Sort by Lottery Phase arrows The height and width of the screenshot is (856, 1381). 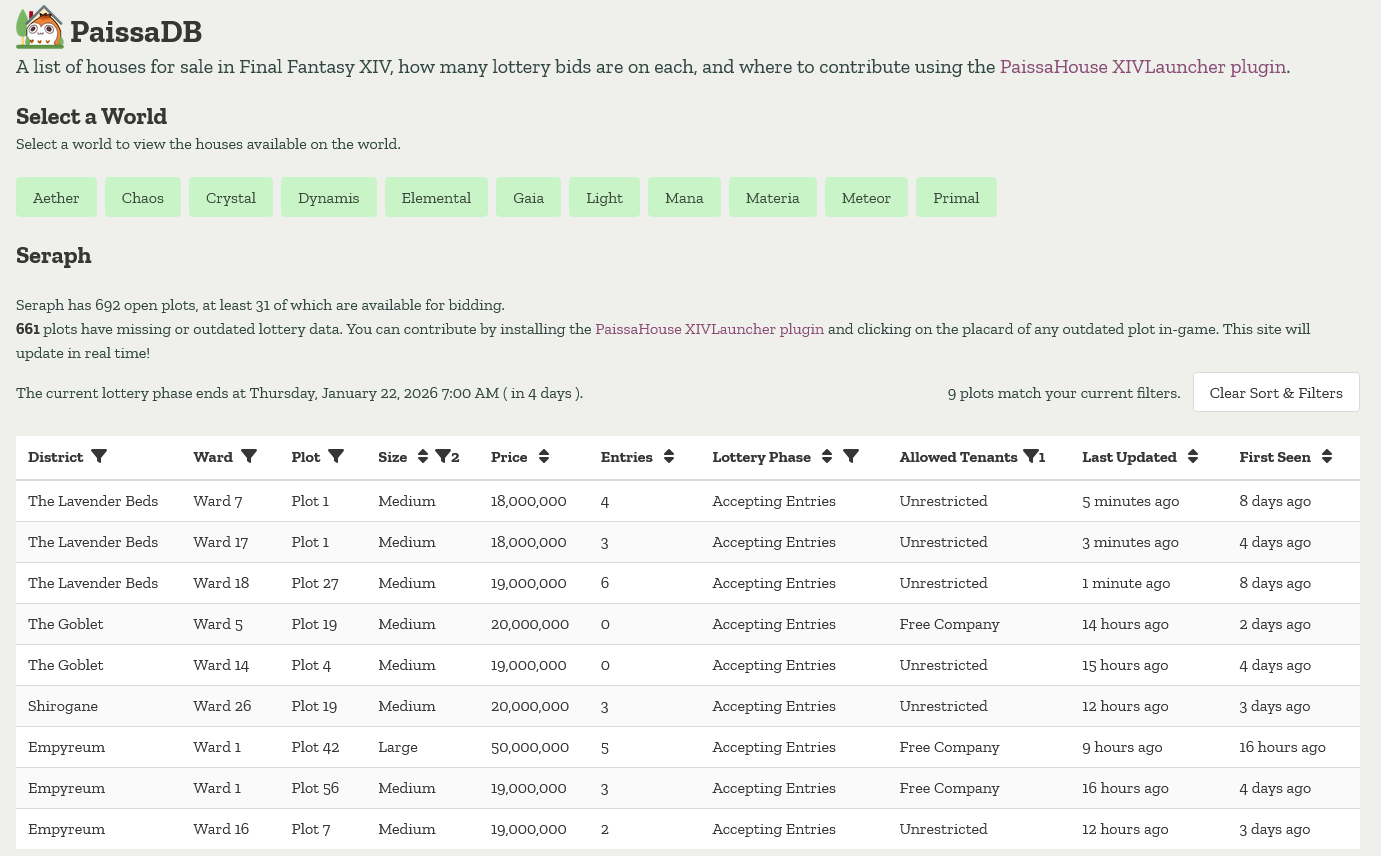(827, 457)
